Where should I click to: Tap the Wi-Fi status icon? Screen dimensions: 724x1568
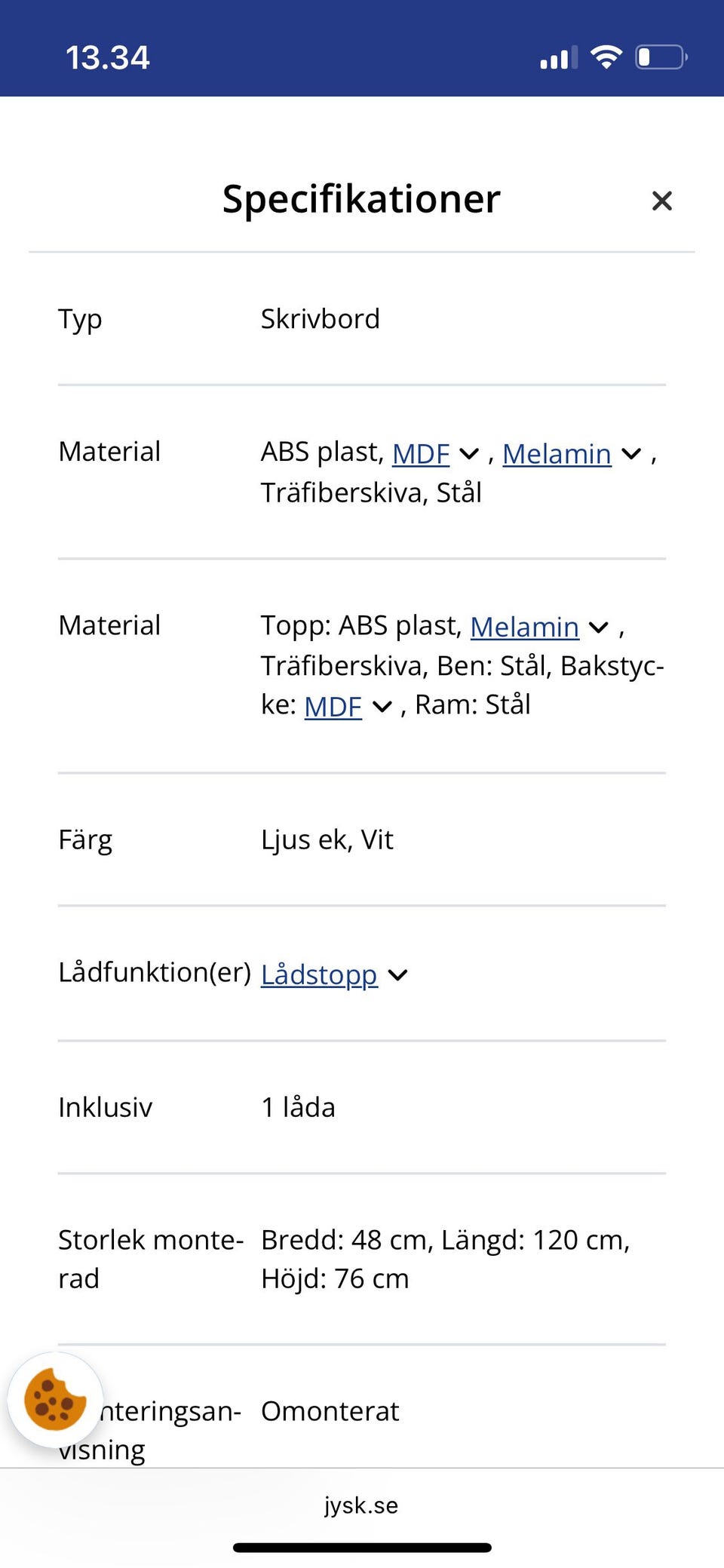click(x=606, y=57)
